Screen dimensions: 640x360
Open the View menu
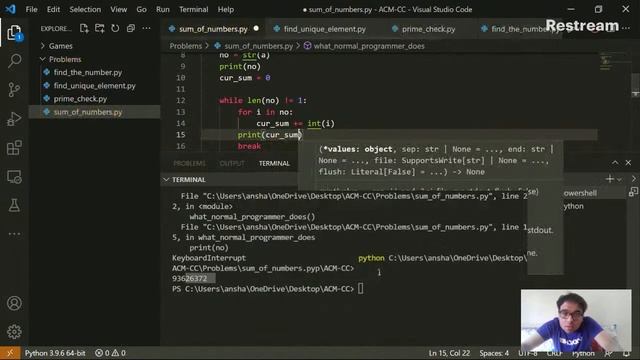[118, 9]
